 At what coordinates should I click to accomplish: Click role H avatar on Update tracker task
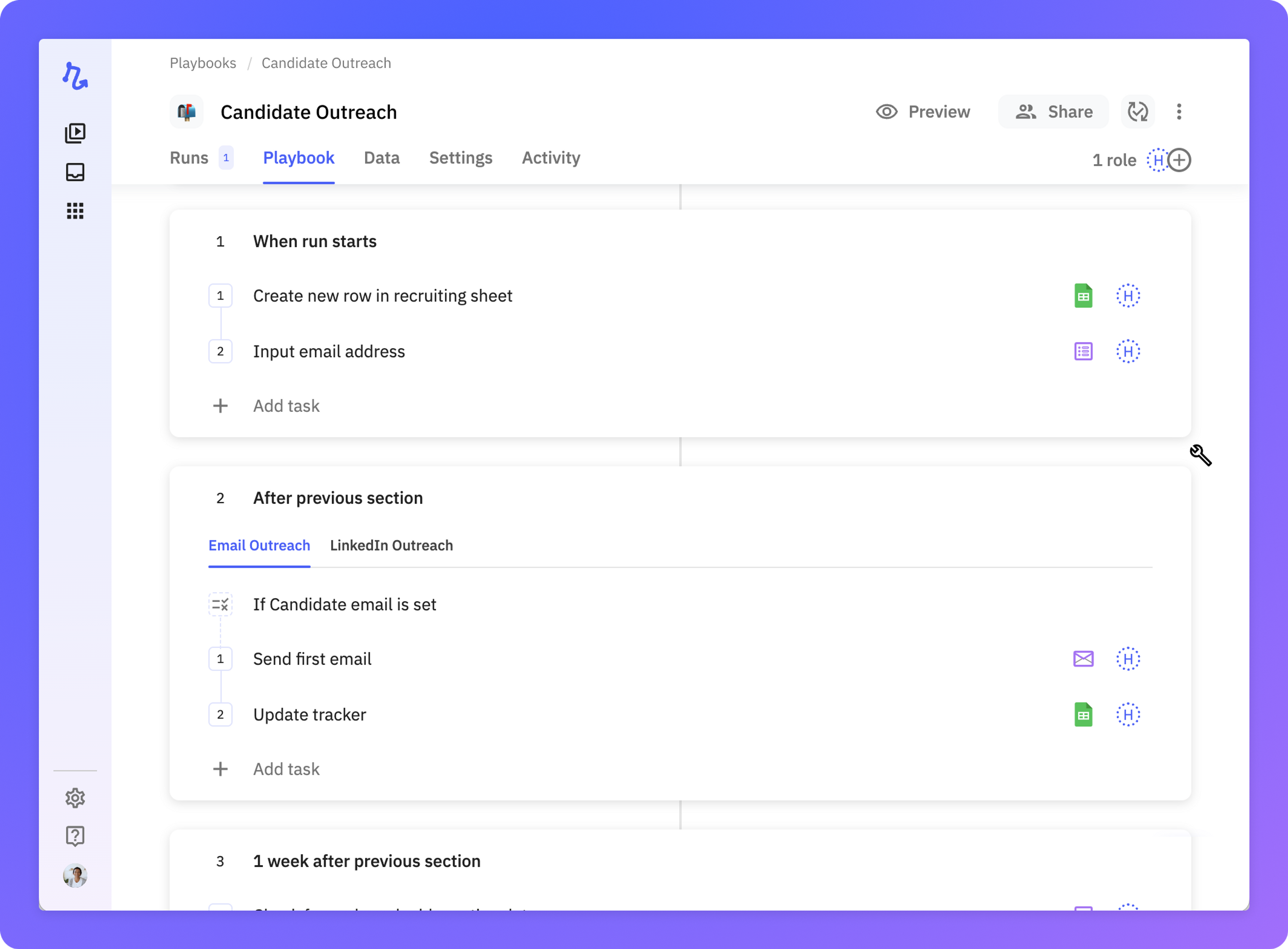coord(1128,715)
